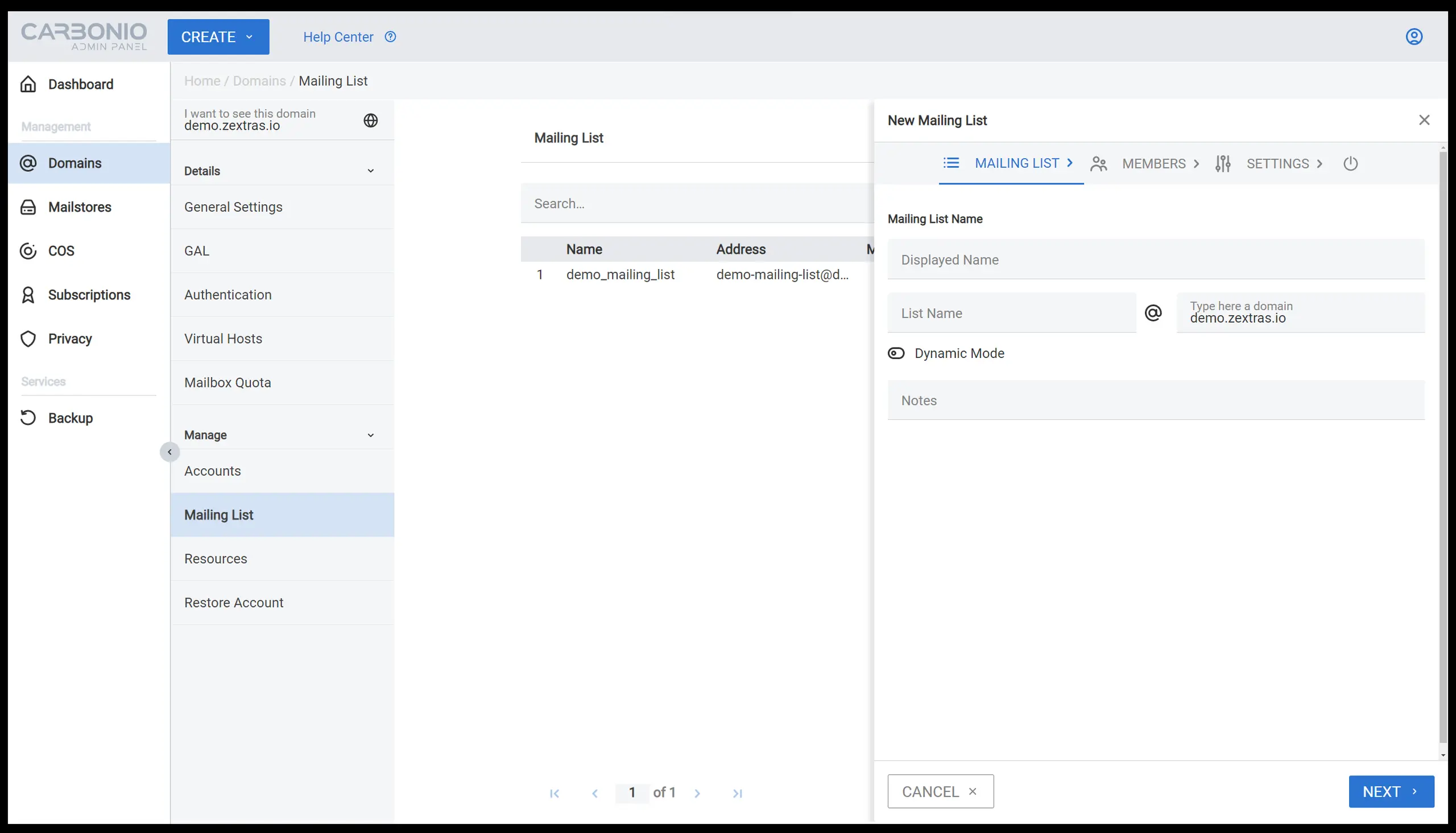Toggle the Dynamic Mode switch
Image resolution: width=1456 pixels, height=833 pixels.
pyautogui.click(x=896, y=353)
